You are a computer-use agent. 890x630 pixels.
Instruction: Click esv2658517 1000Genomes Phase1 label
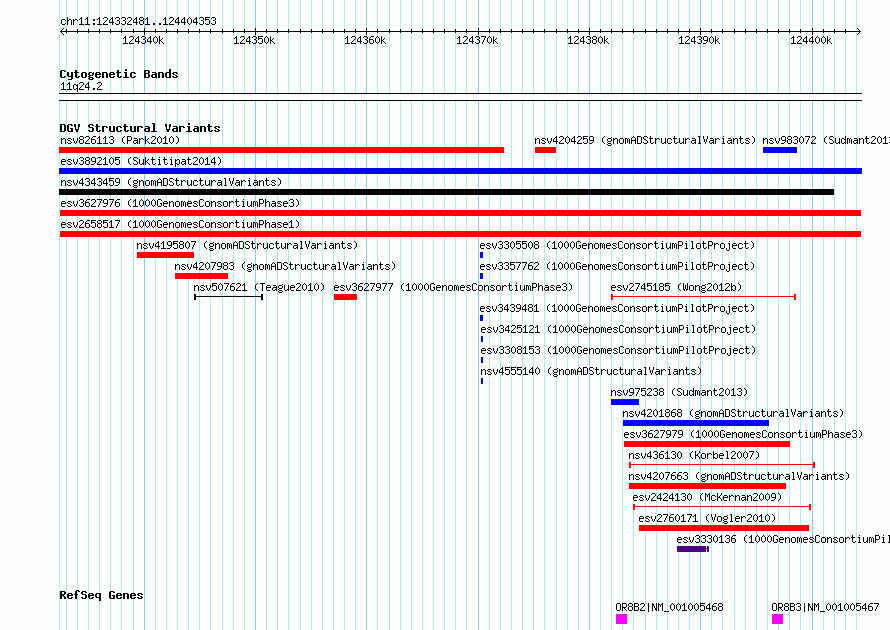pyautogui.click(x=180, y=224)
